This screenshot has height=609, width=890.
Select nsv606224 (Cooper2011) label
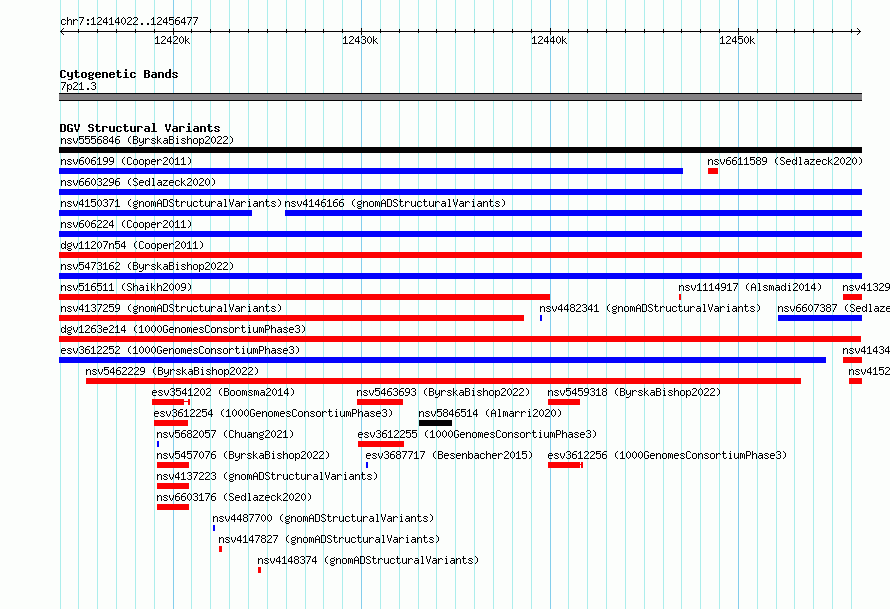tap(126, 224)
